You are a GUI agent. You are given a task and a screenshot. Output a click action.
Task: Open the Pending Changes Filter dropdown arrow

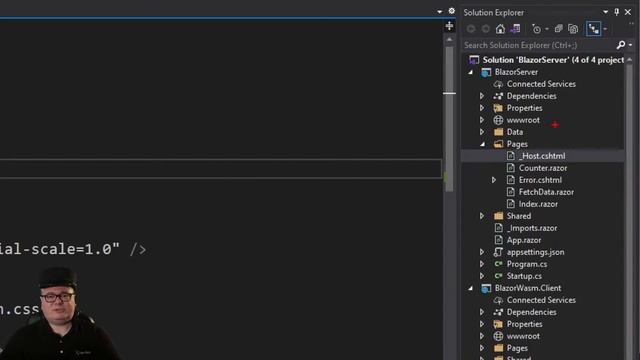547,29
